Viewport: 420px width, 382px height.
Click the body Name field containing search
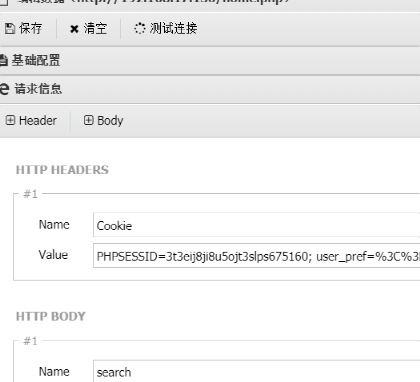pos(256,371)
